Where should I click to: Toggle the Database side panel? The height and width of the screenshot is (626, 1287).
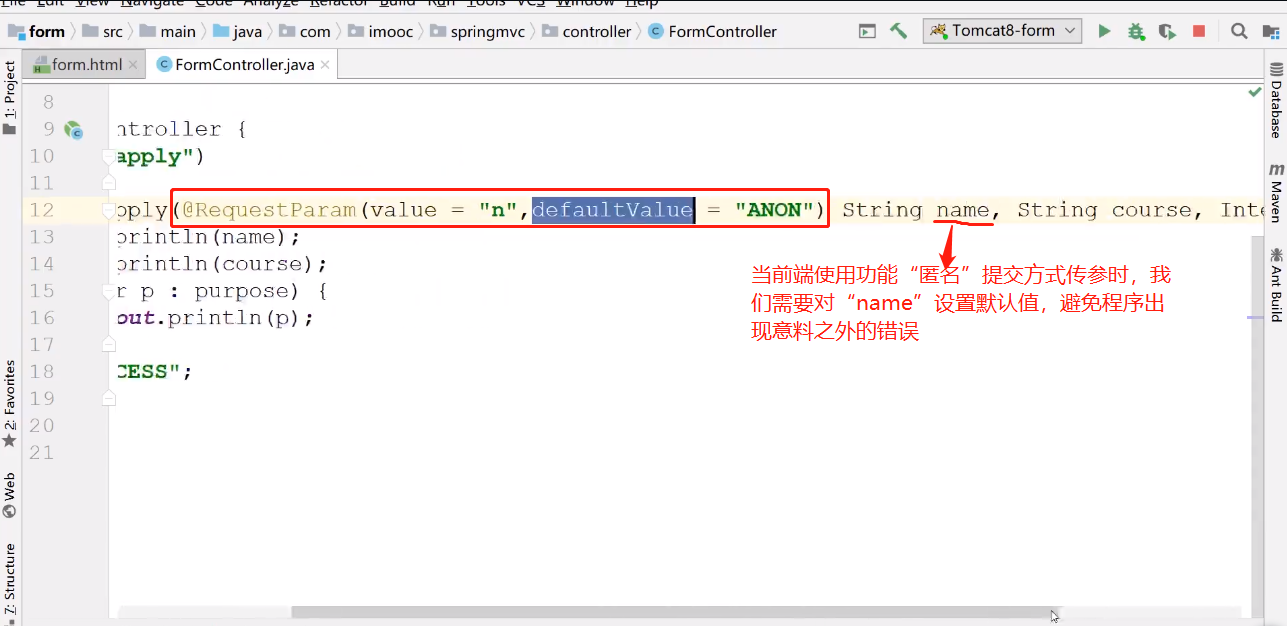(x=1276, y=100)
